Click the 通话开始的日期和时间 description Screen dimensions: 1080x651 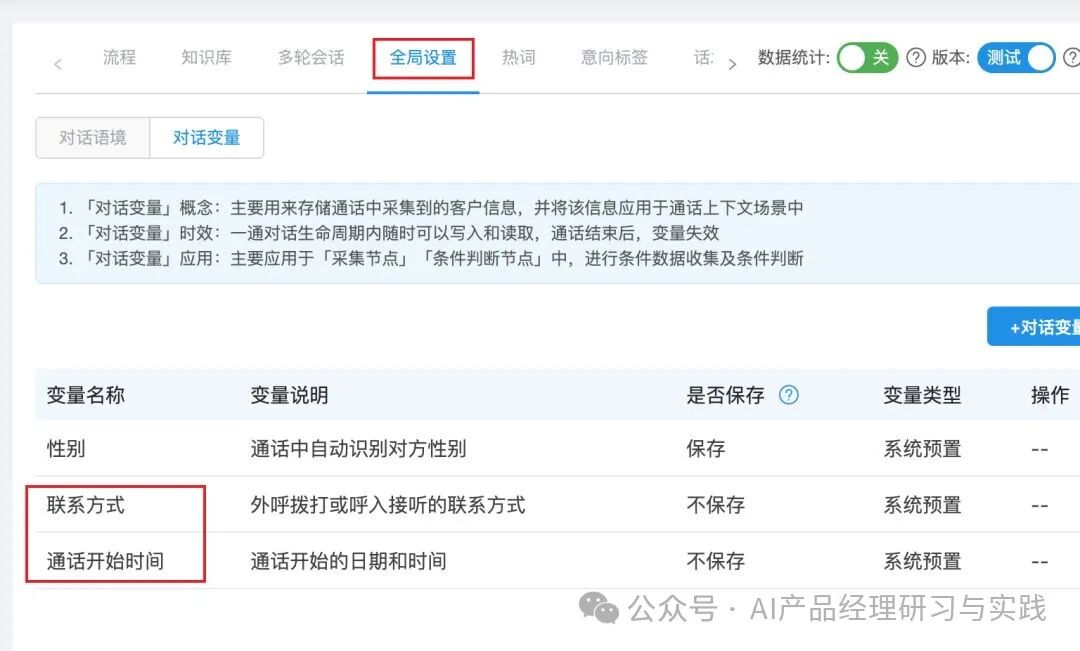pyautogui.click(x=349, y=561)
